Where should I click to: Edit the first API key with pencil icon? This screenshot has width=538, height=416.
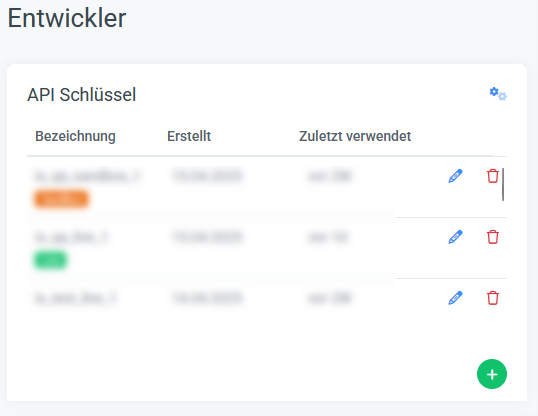pyautogui.click(x=455, y=176)
